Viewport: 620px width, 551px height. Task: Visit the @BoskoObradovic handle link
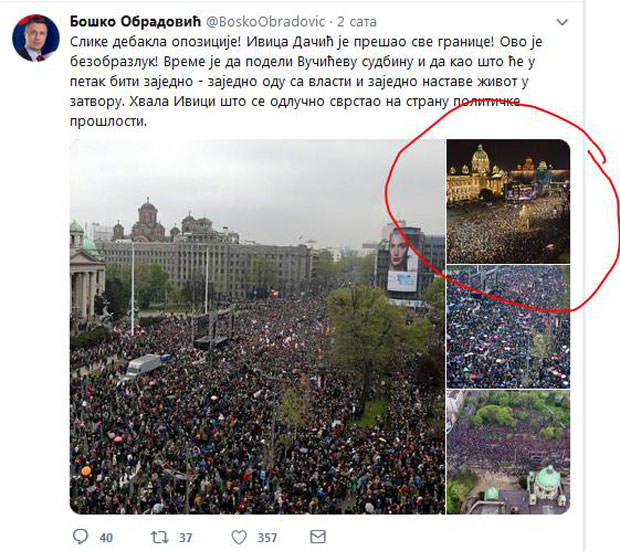click(266, 22)
